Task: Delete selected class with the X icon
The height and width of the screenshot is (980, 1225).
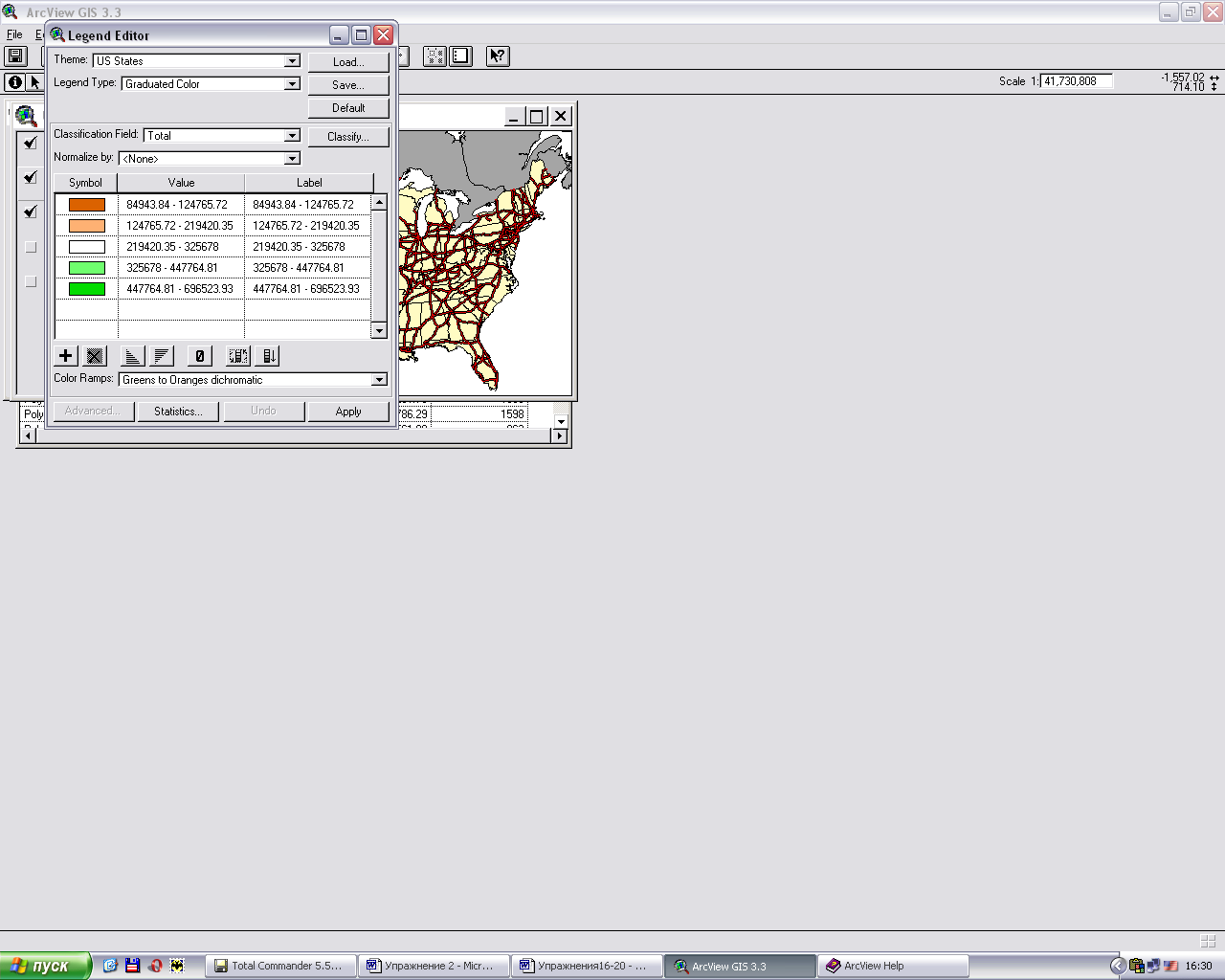Action: pos(95,356)
